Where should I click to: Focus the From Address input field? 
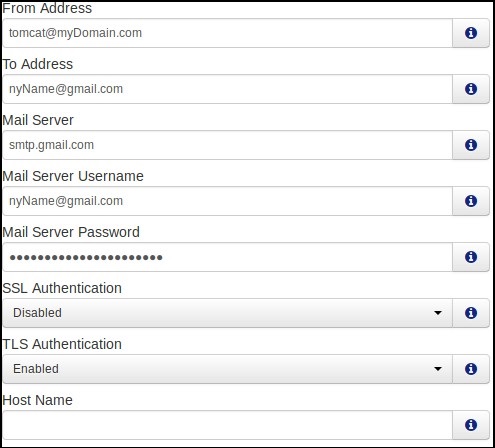coord(227,33)
